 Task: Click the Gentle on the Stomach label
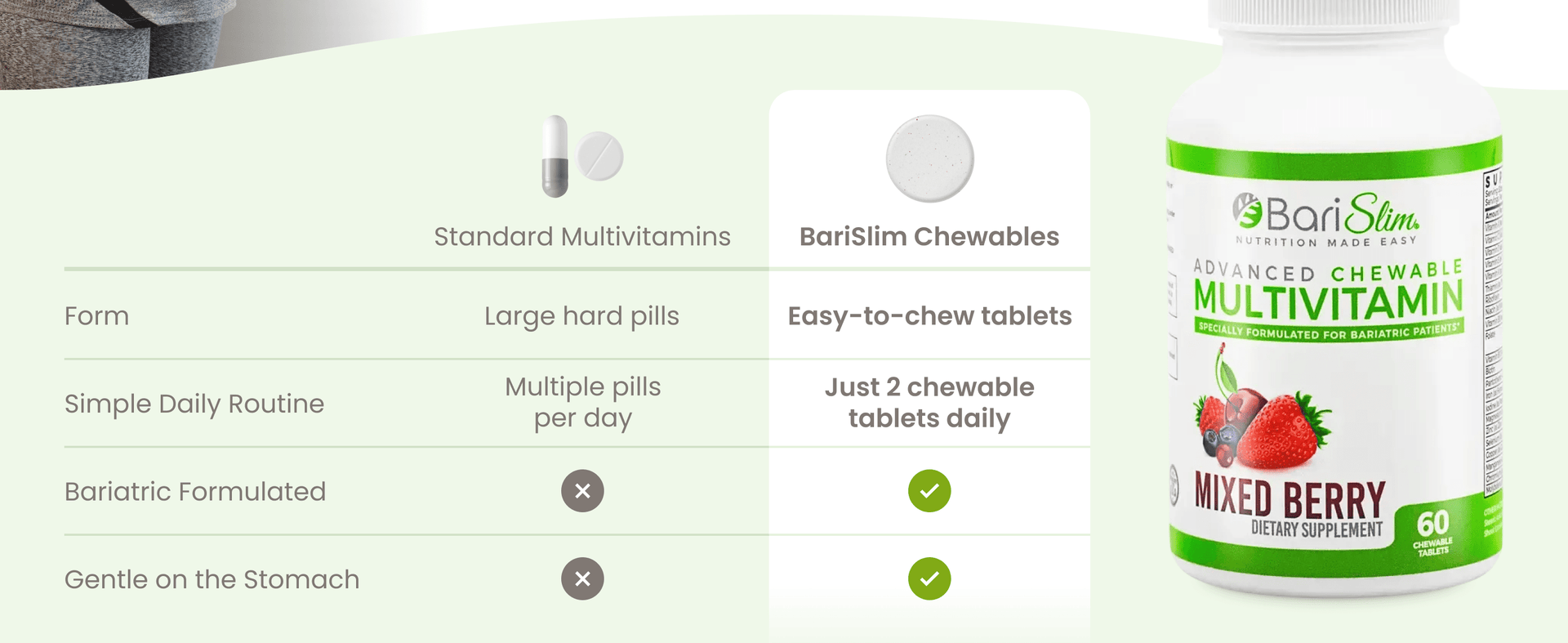(212, 579)
